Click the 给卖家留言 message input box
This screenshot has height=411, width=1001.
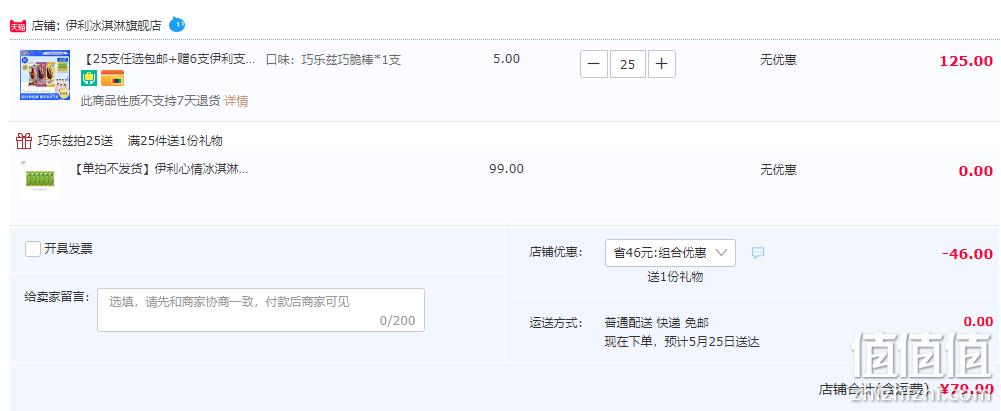(260, 310)
